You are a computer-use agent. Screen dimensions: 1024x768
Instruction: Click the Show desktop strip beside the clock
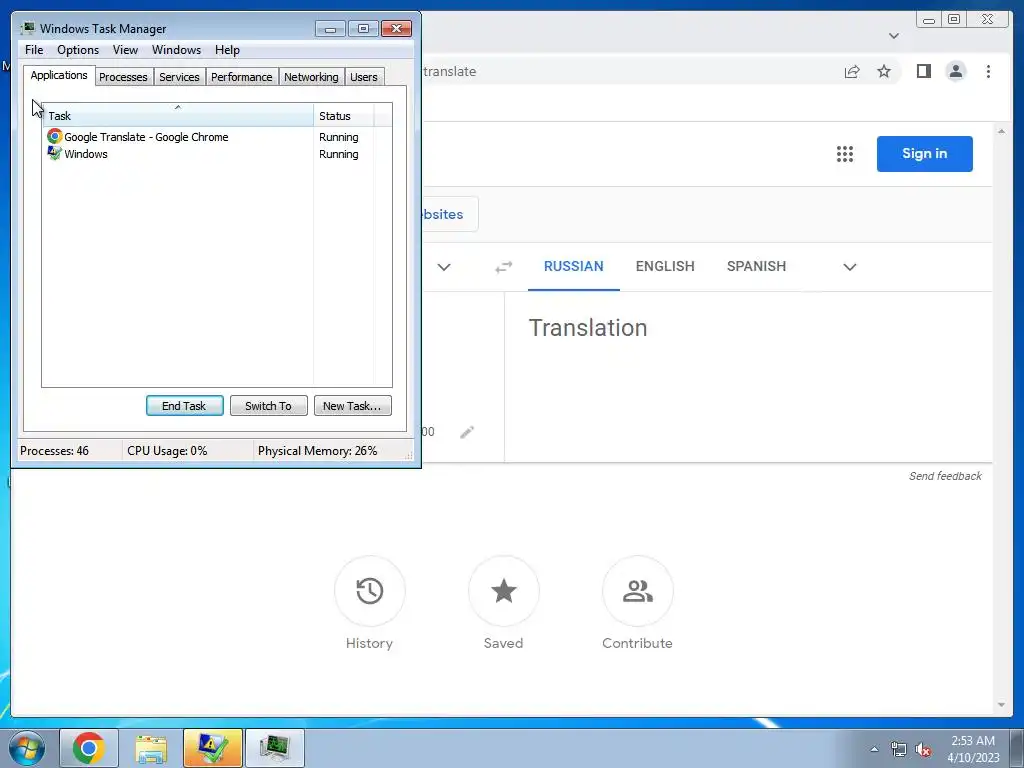coord(1016,748)
